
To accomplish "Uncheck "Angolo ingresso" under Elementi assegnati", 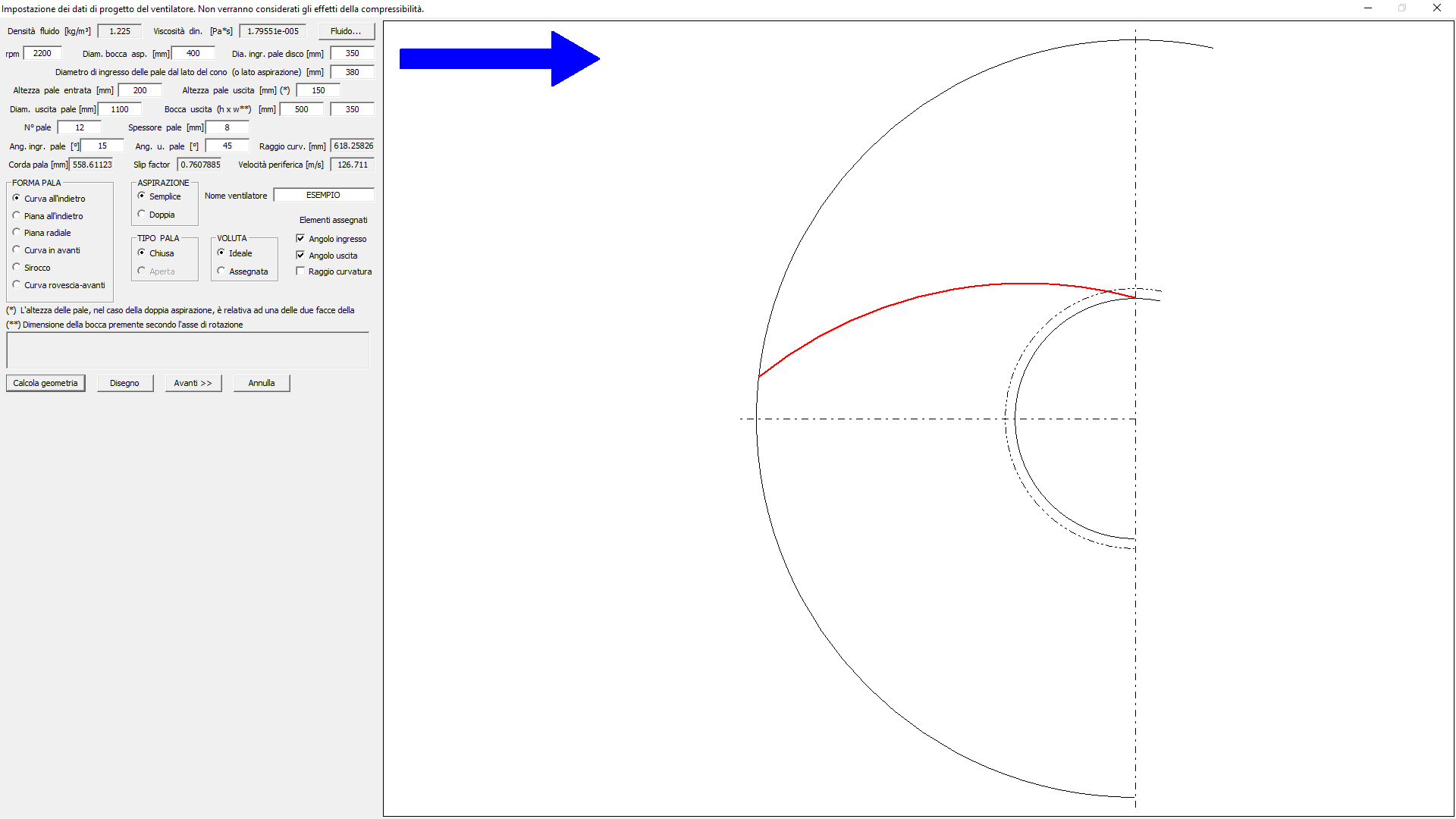I will [x=300, y=238].
